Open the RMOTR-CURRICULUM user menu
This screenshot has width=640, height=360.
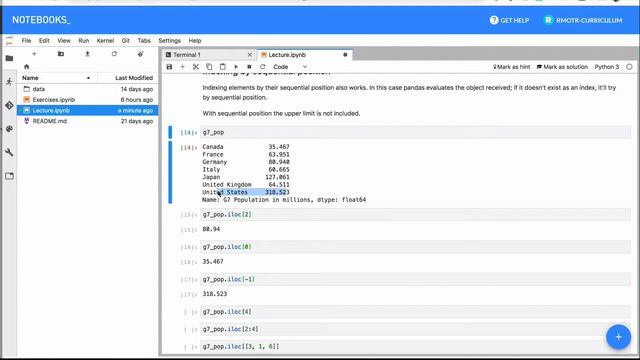pos(583,20)
